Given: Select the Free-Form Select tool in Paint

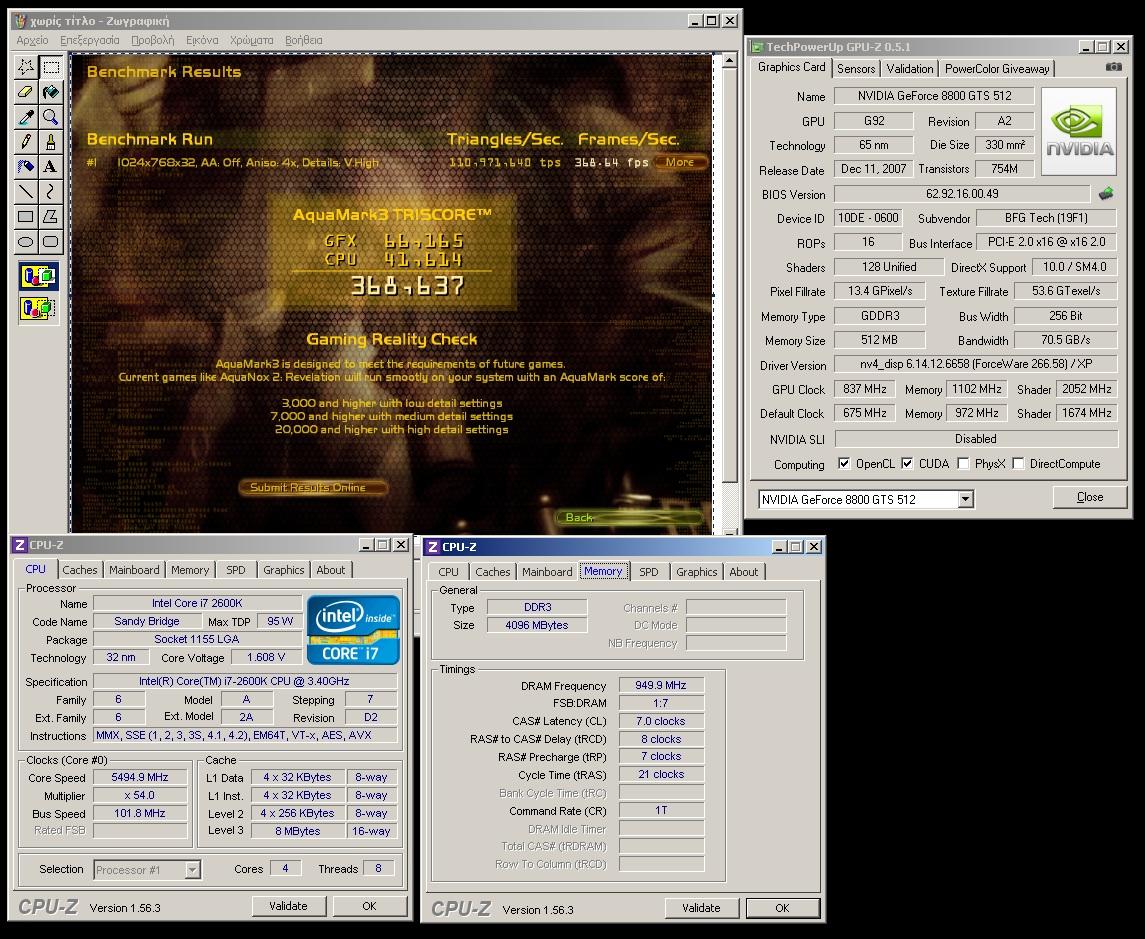Looking at the screenshot, I should [x=26, y=68].
